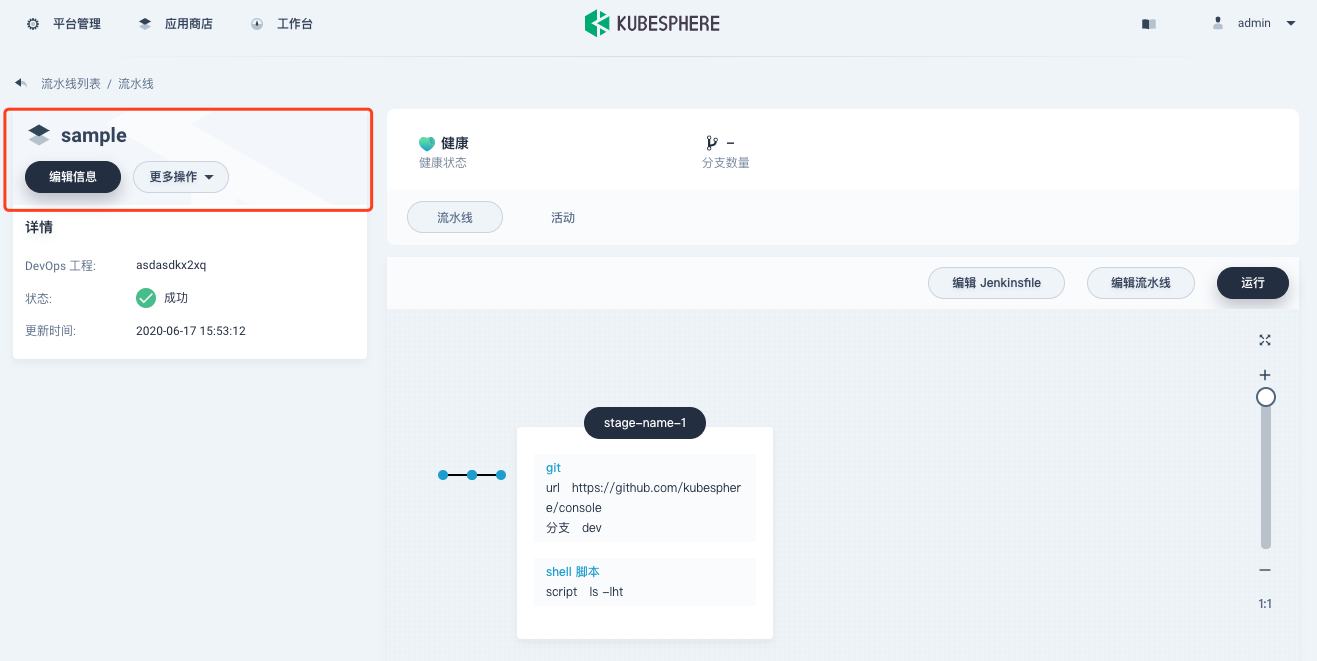Click the 流水线 breadcrumb text

[136, 84]
